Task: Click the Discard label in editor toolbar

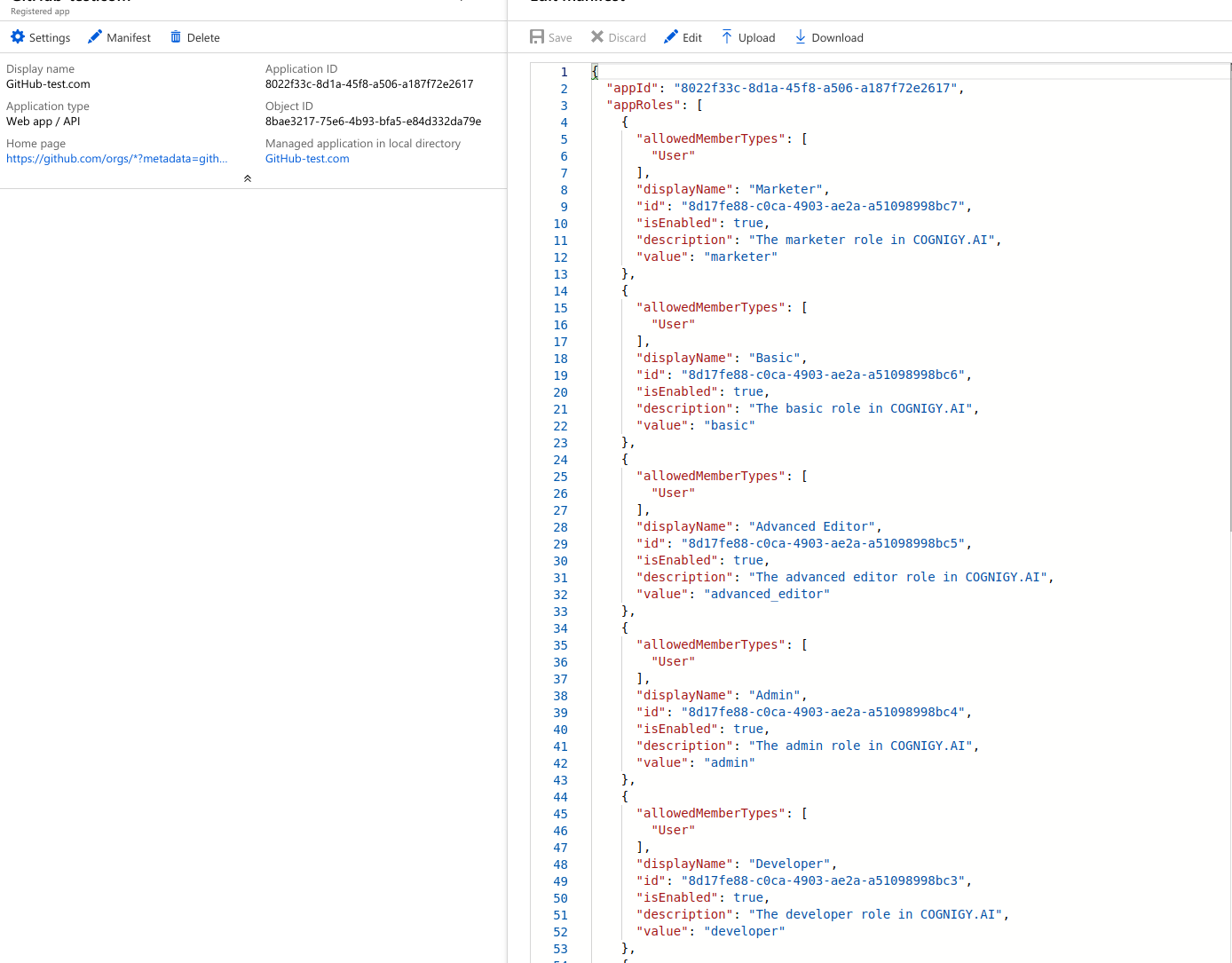Action: coord(628,38)
